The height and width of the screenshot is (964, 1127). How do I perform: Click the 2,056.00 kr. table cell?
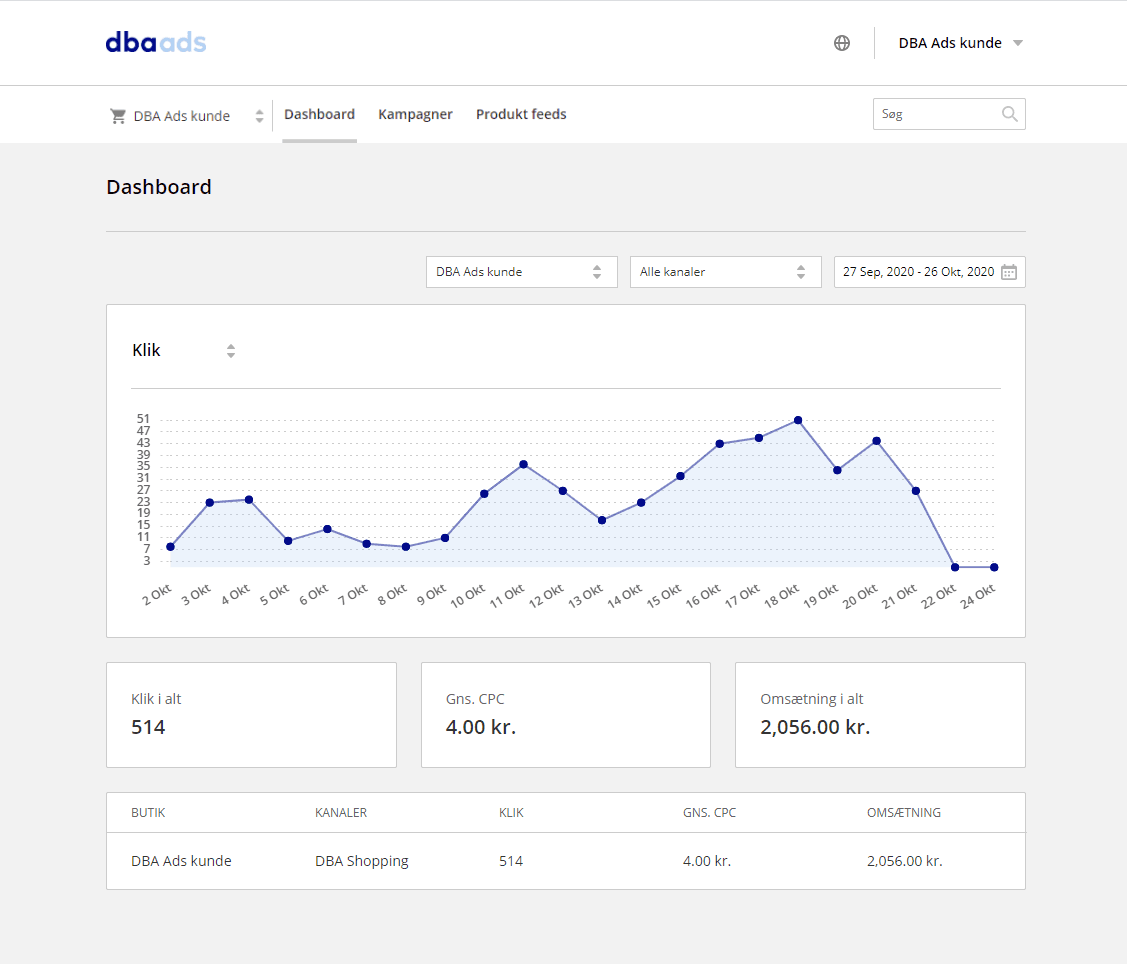904,860
